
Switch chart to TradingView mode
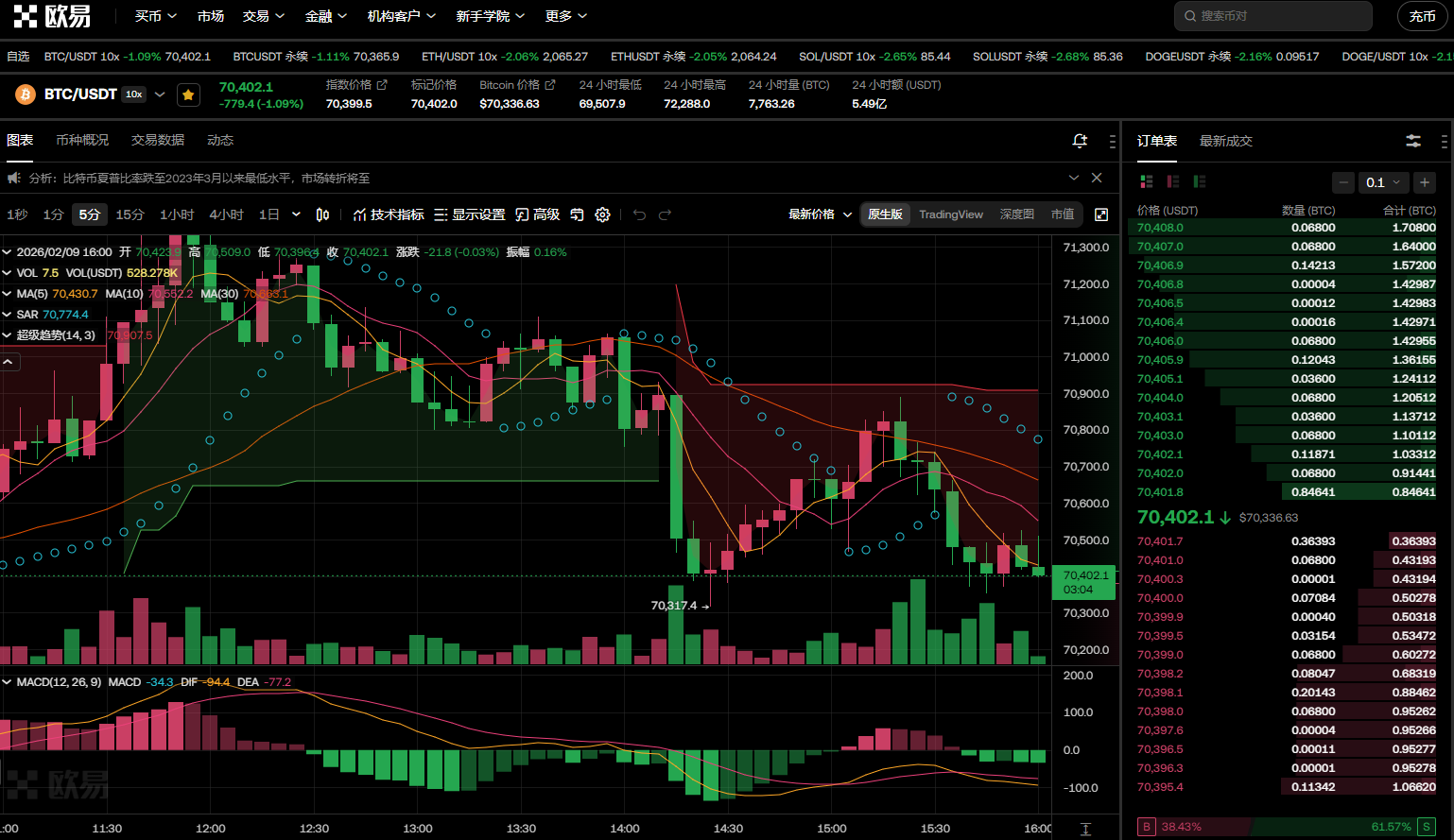(950, 214)
